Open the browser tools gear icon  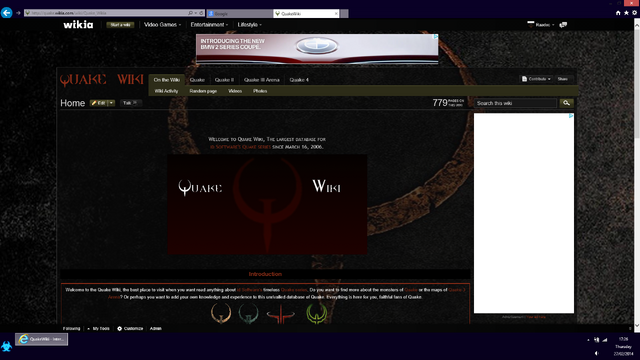pos(635,13)
